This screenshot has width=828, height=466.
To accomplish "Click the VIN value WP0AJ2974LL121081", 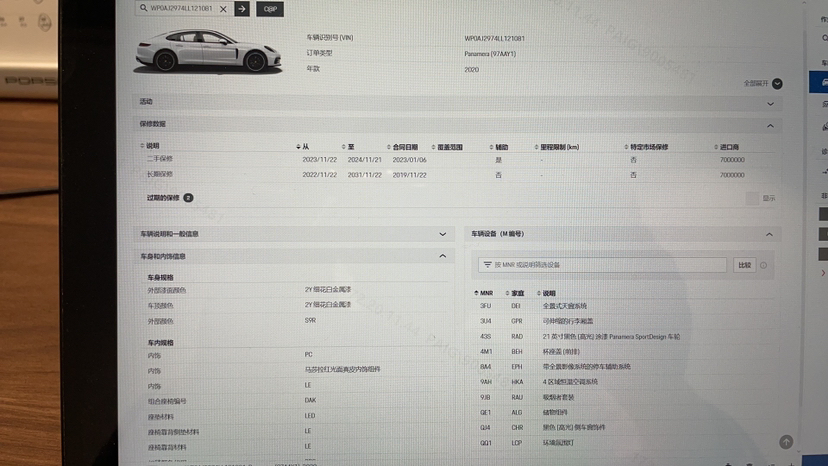I will click(494, 39).
